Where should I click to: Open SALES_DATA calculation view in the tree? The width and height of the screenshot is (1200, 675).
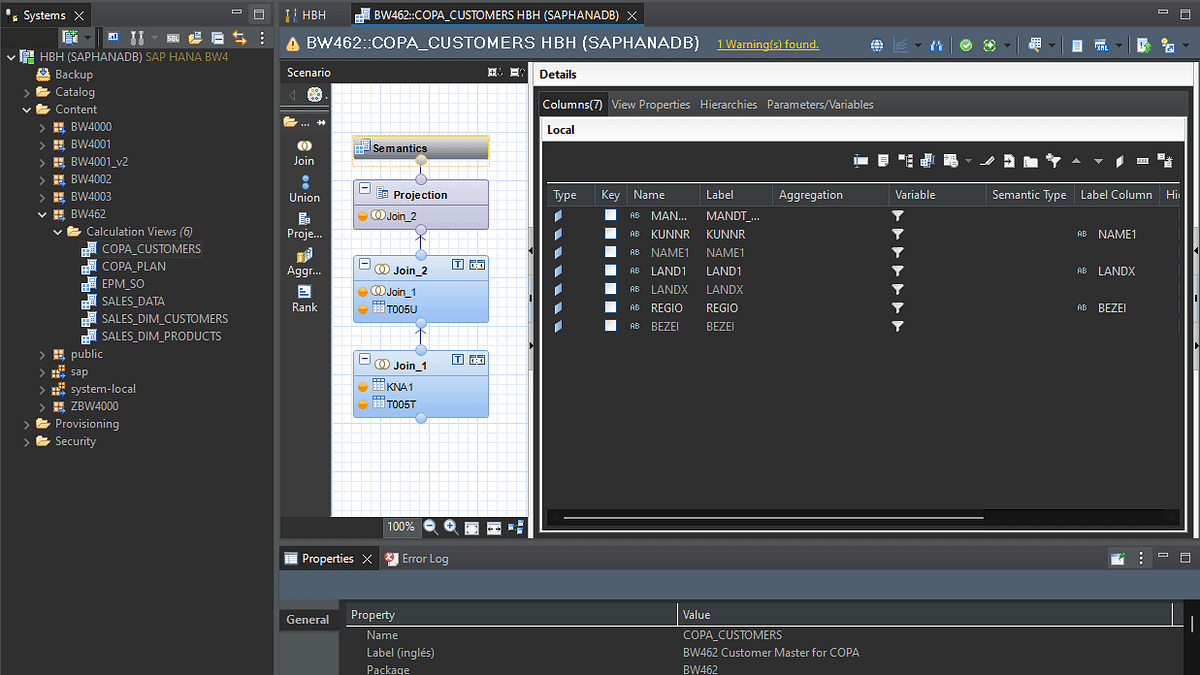(x=132, y=301)
